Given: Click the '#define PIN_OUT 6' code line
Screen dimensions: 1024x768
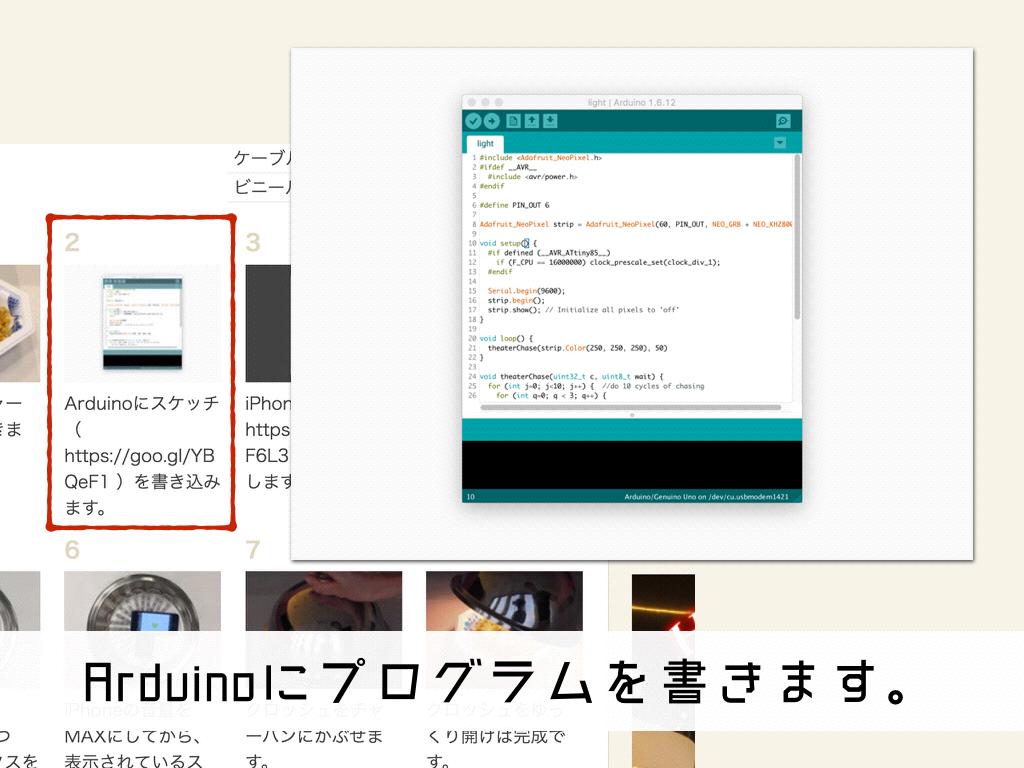Looking at the screenshot, I should tap(515, 205).
